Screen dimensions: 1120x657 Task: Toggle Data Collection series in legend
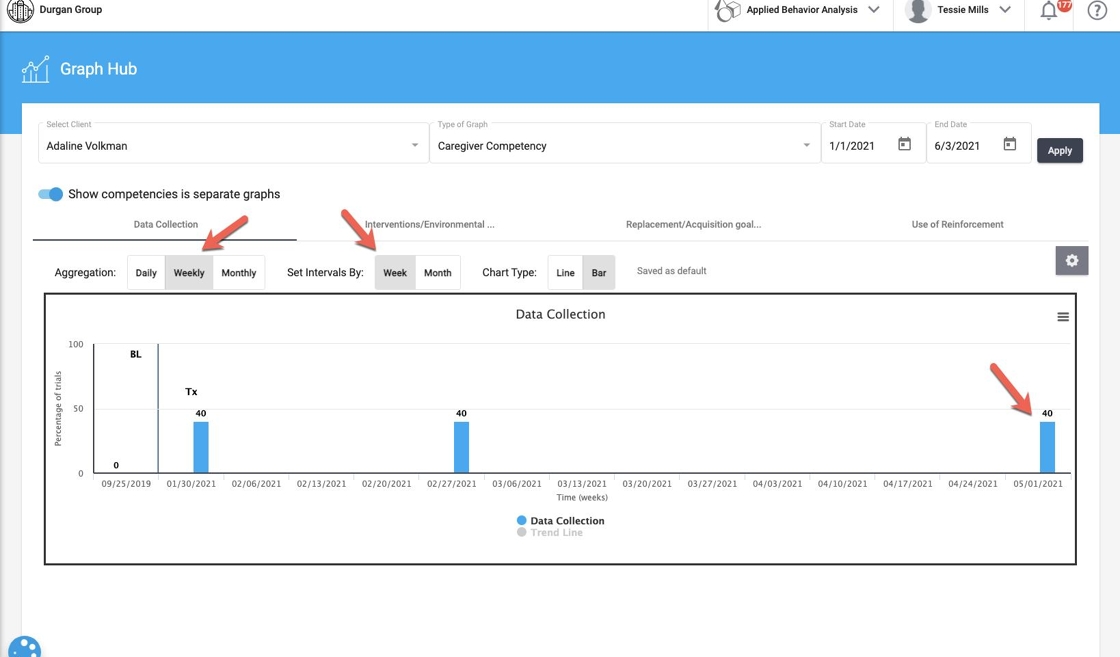click(561, 521)
